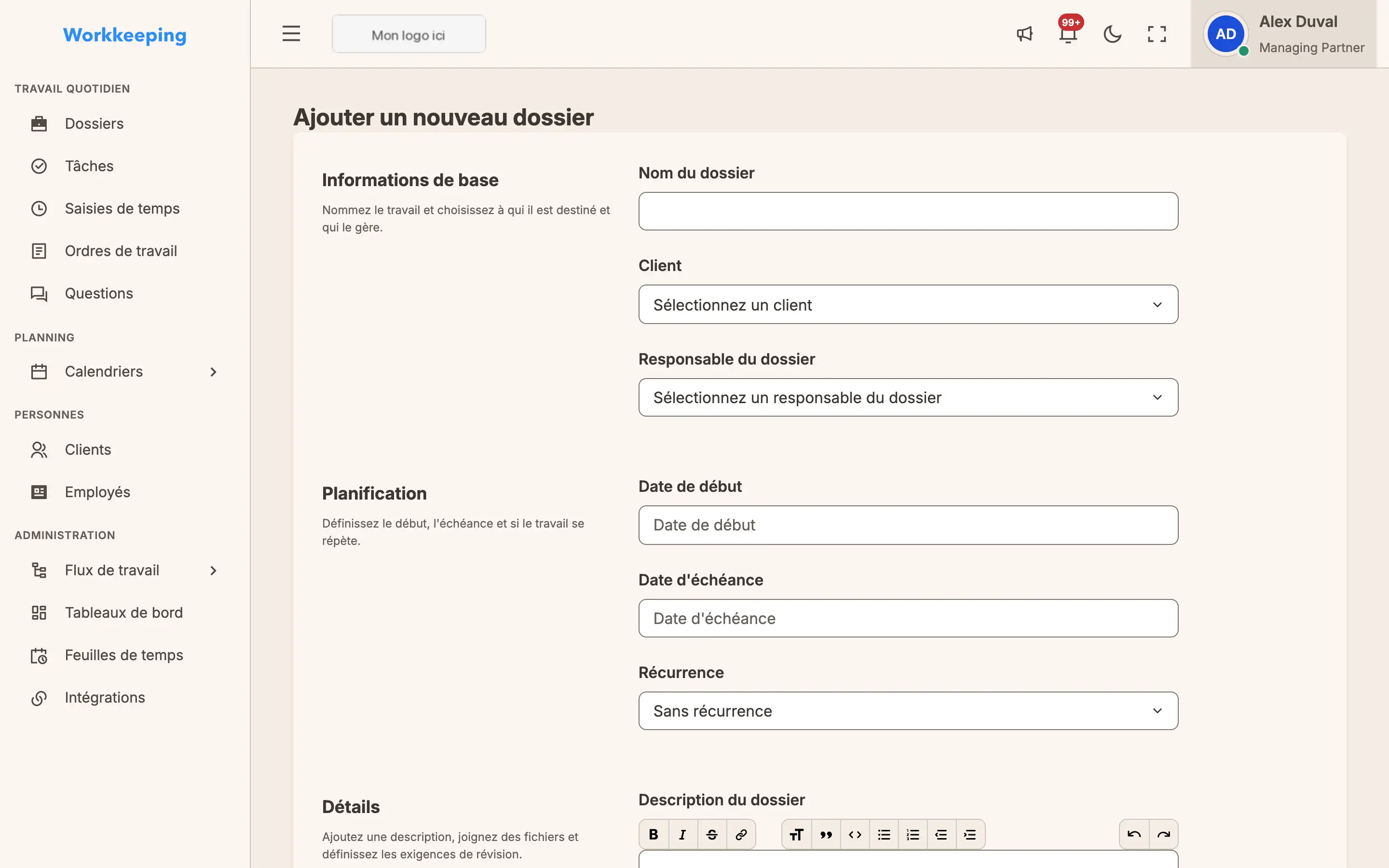Undo last edit in description editor

1134,834
